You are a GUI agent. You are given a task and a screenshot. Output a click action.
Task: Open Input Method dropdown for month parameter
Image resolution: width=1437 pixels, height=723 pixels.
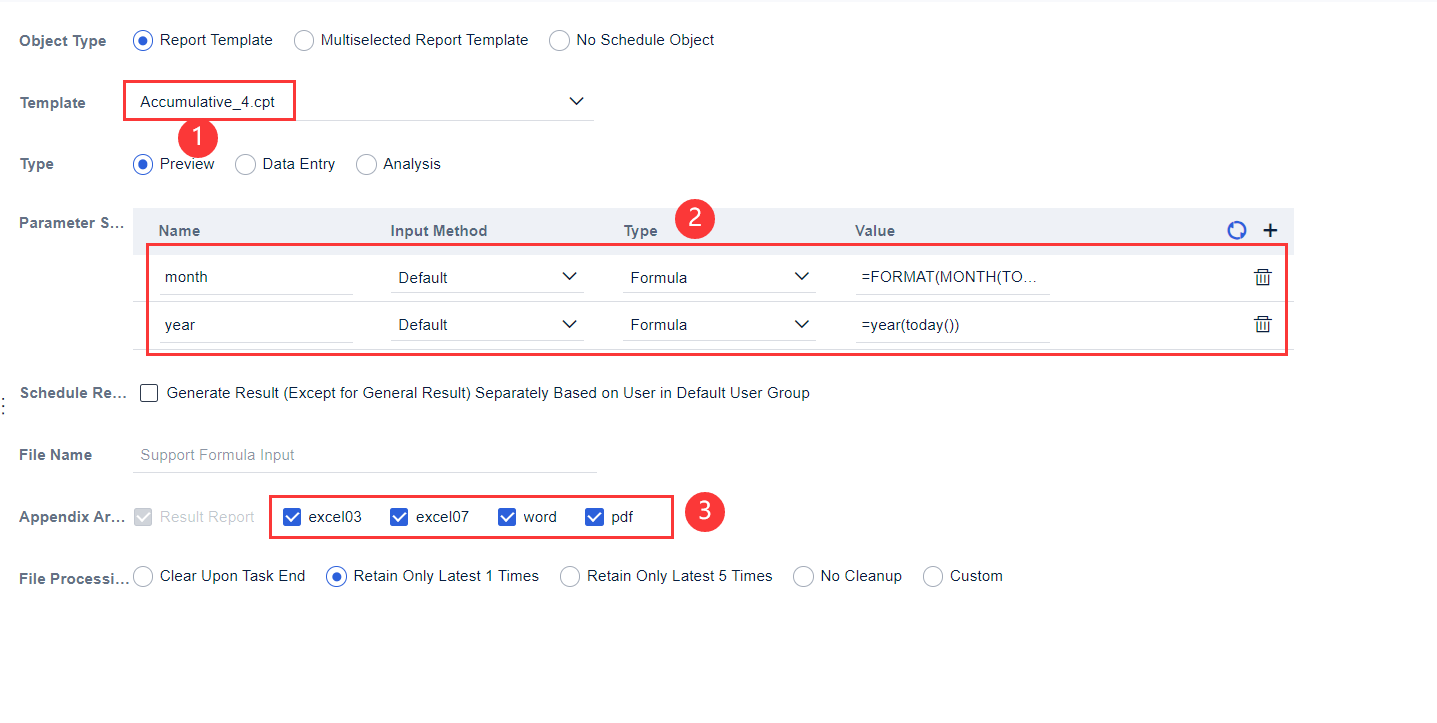[570, 277]
